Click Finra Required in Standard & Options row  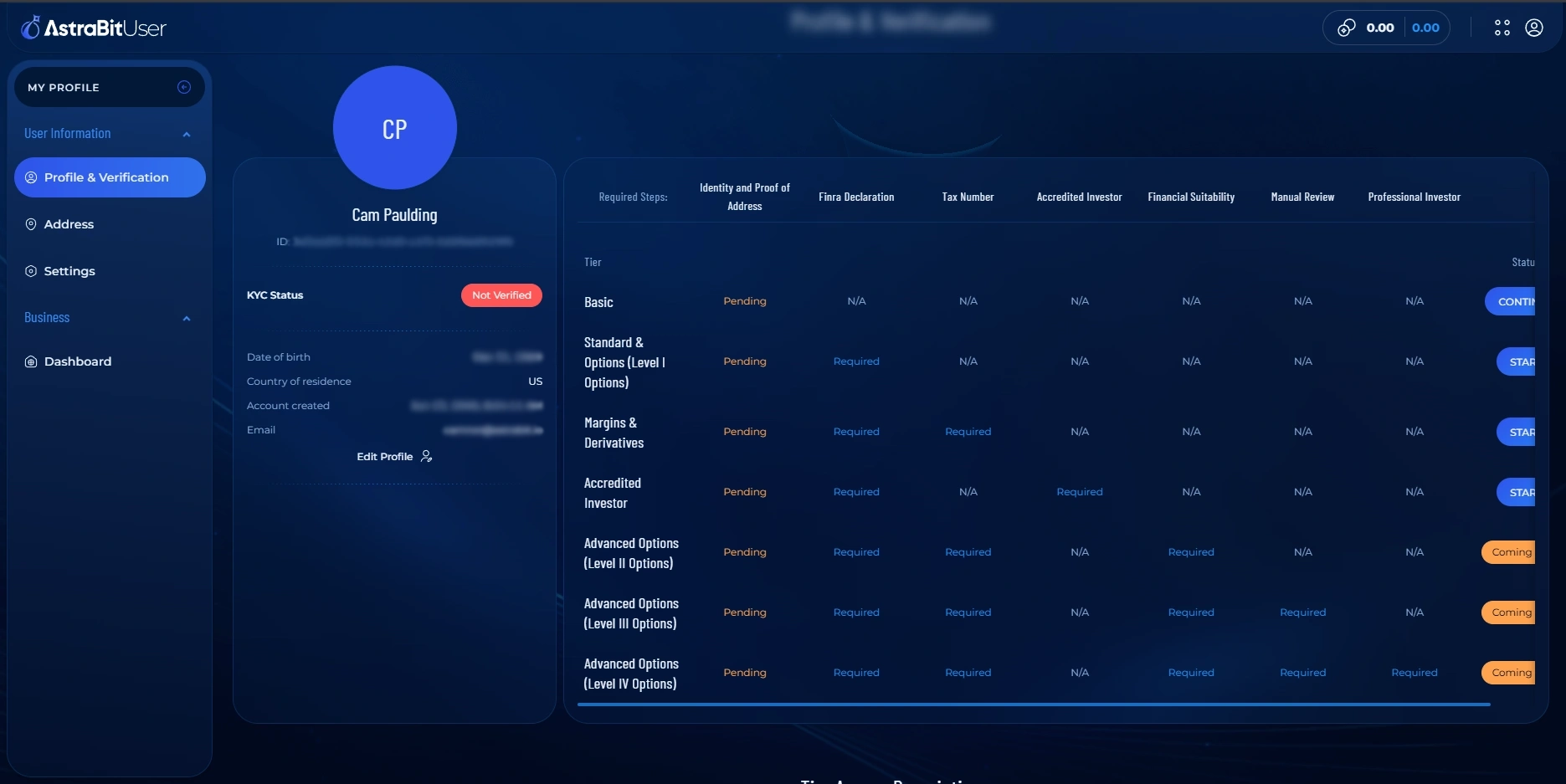[856, 361]
